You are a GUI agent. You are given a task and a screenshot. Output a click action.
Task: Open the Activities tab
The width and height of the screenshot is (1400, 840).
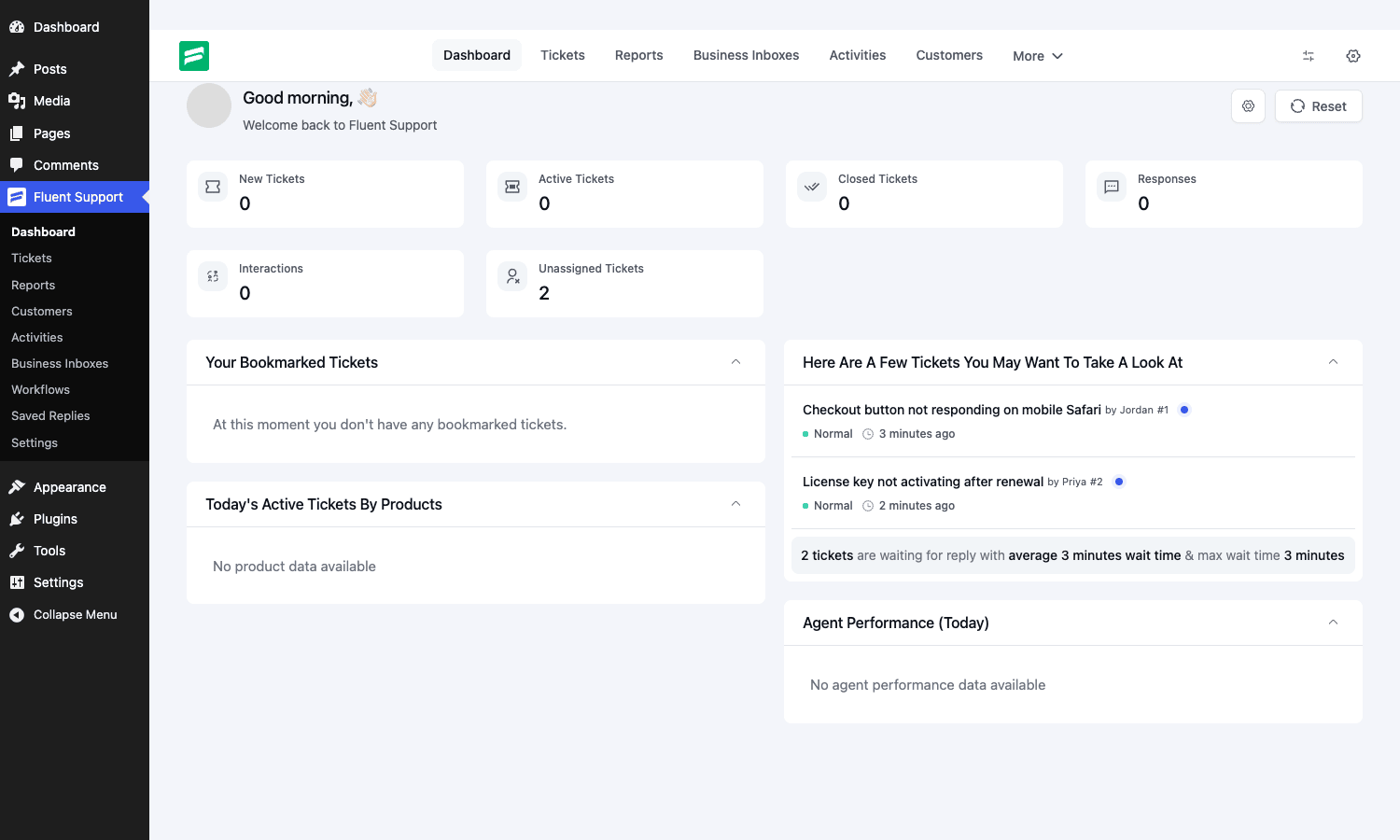(x=858, y=55)
